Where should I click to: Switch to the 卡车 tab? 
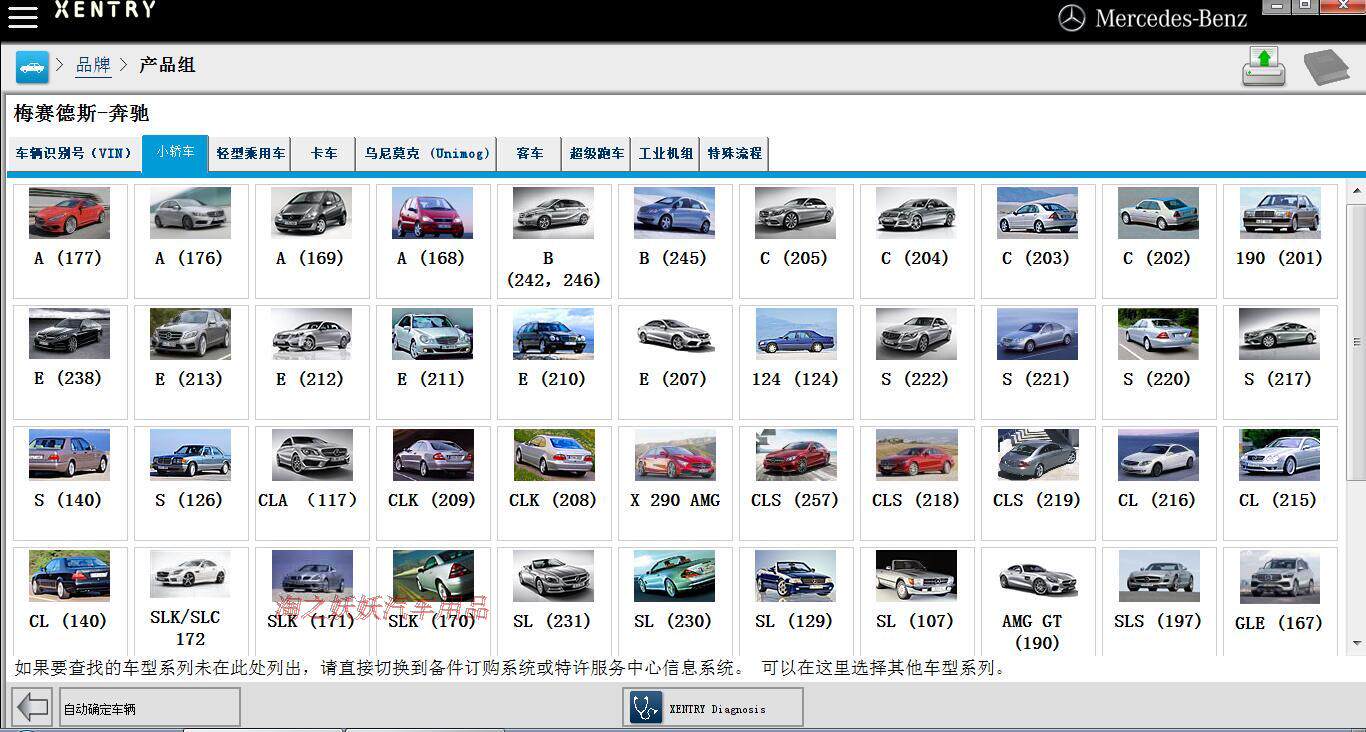(324, 154)
